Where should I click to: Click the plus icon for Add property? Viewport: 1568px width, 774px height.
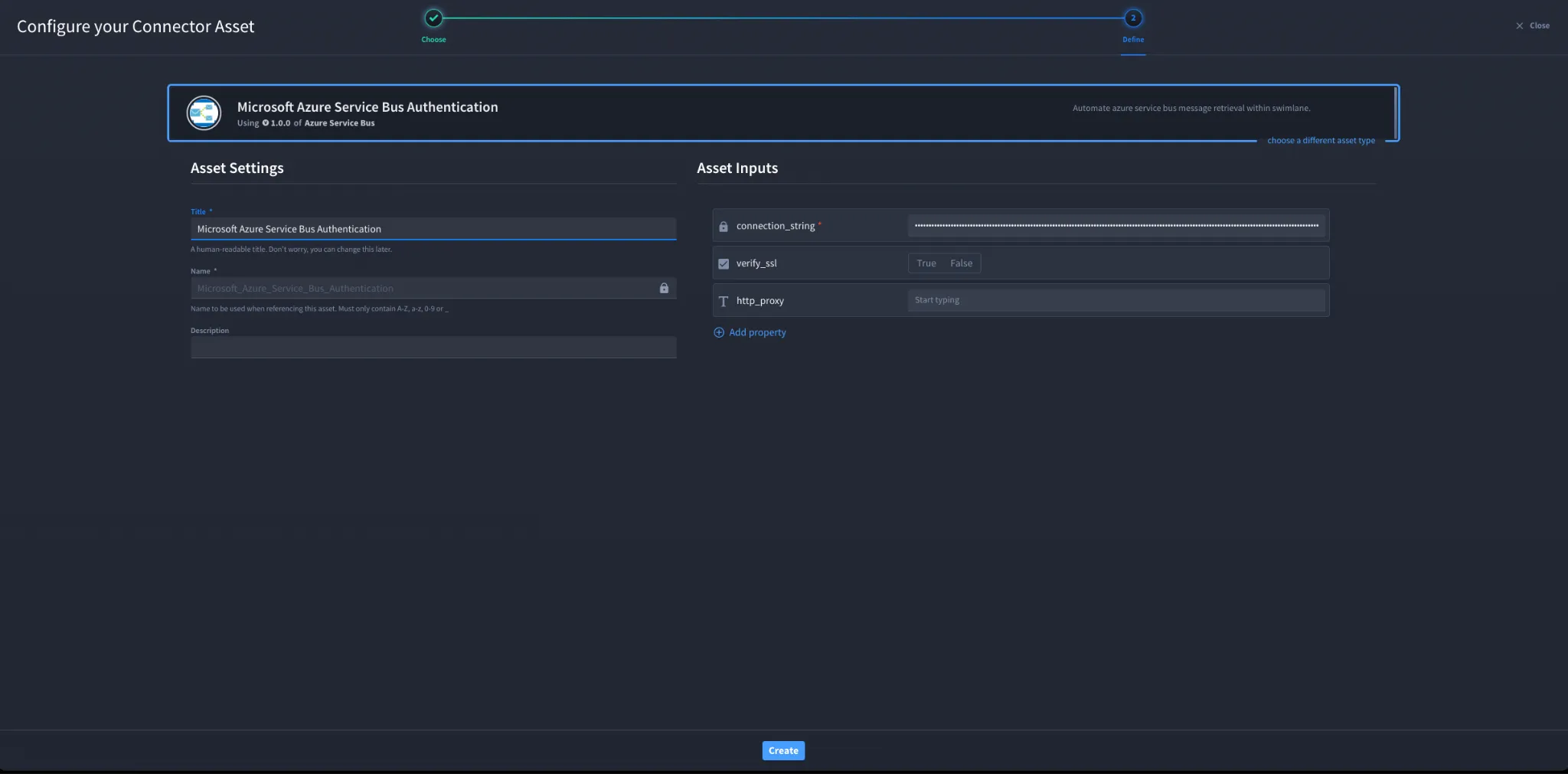point(718,332)
